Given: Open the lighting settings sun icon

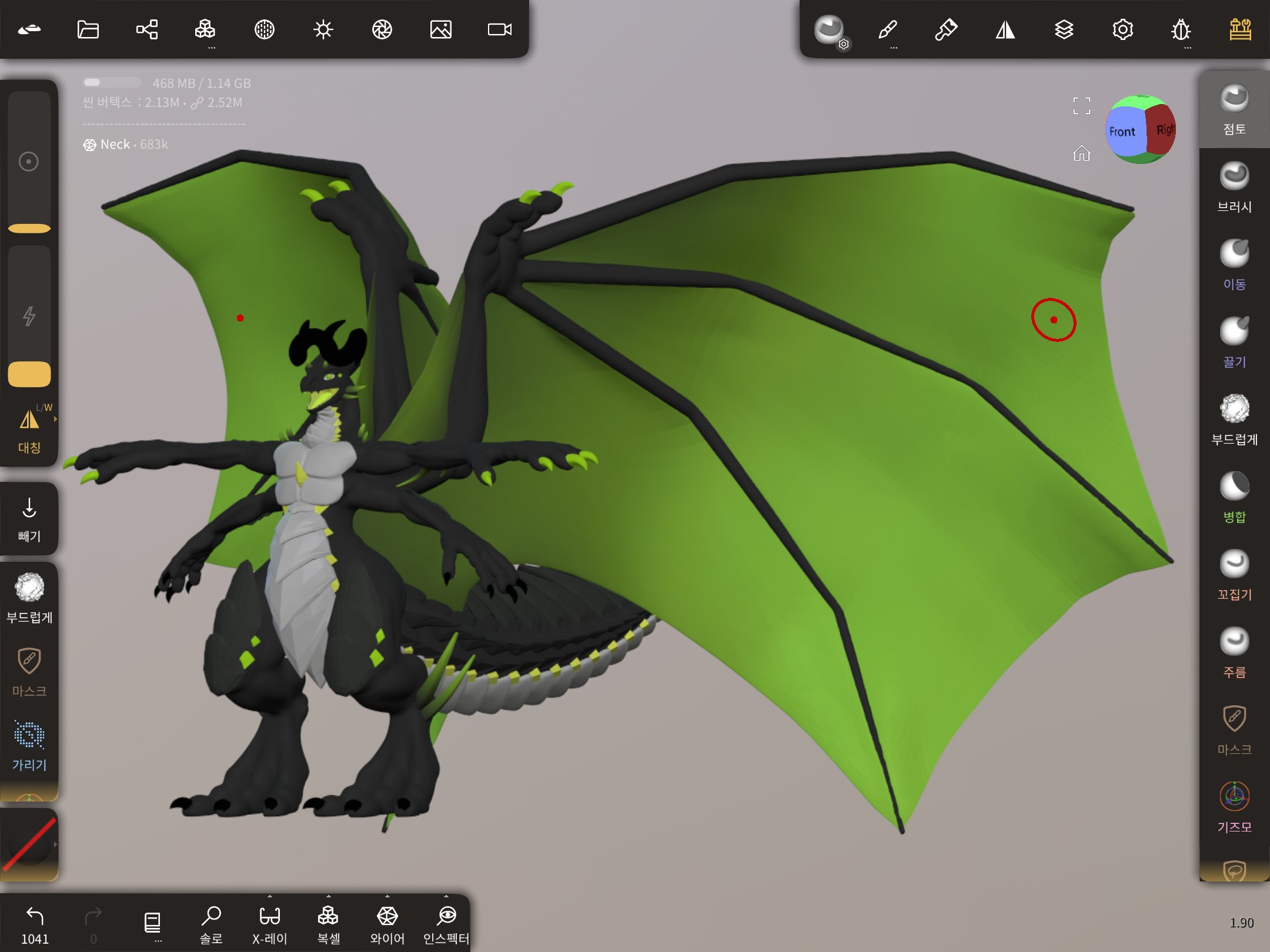Looking at the screenshot, I should click(323, 29).
